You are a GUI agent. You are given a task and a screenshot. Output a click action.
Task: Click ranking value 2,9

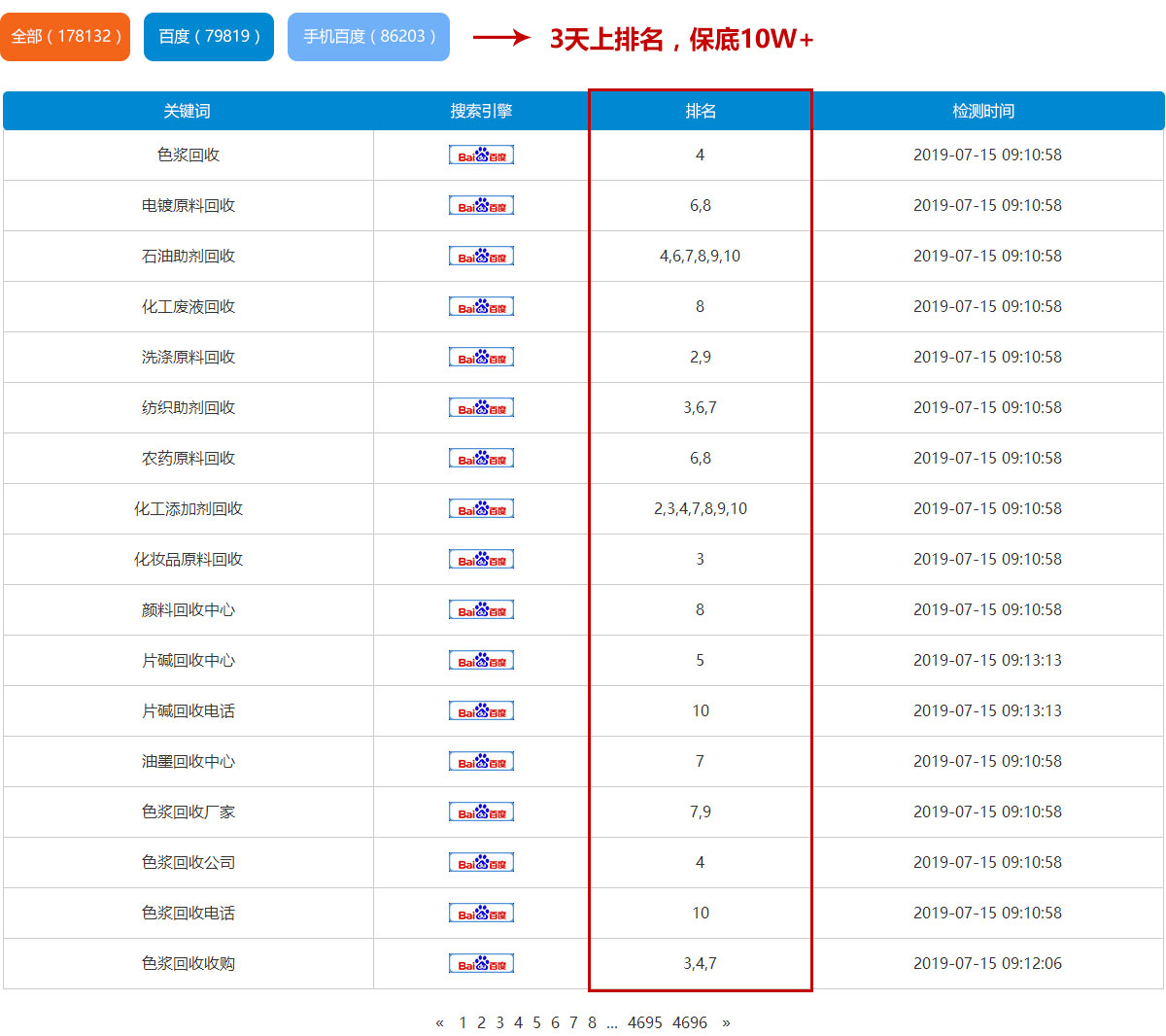coord(701,357)
